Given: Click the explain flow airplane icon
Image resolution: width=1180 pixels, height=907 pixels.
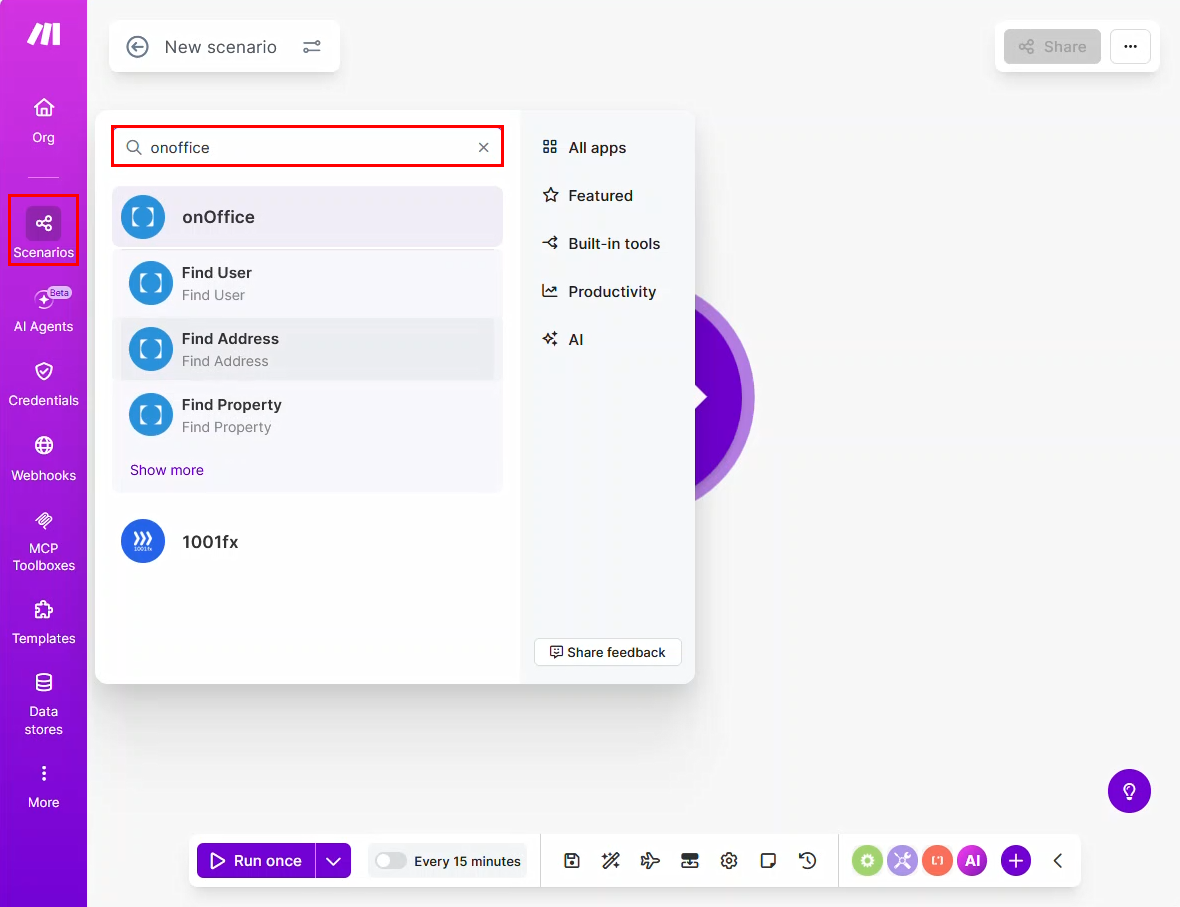Looking at the screenshot, I should (x=650, y=860).
